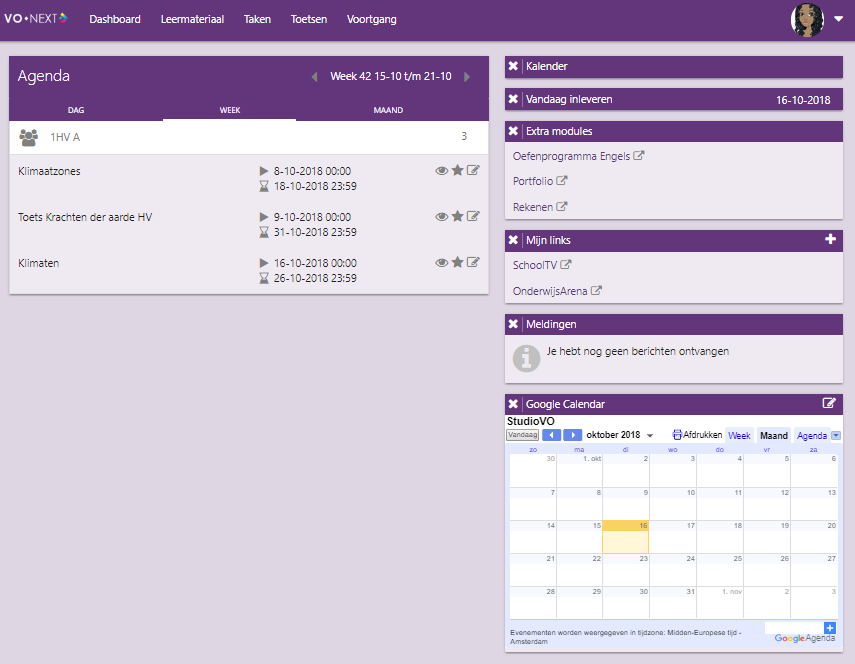Viewport: 855px width, 664px height.
Task: Switch Agenda to WEEK view
Action: tap(230, 110)
